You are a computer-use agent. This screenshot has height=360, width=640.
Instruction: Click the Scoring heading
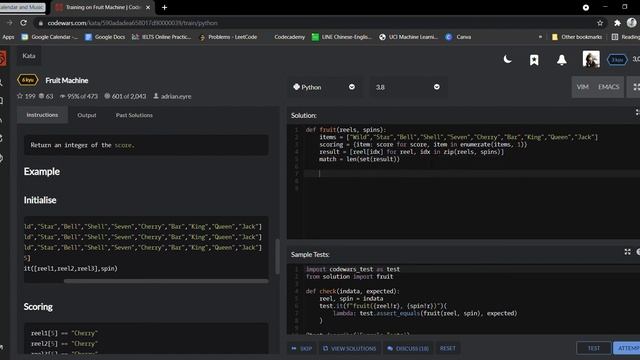click(38, 307)
